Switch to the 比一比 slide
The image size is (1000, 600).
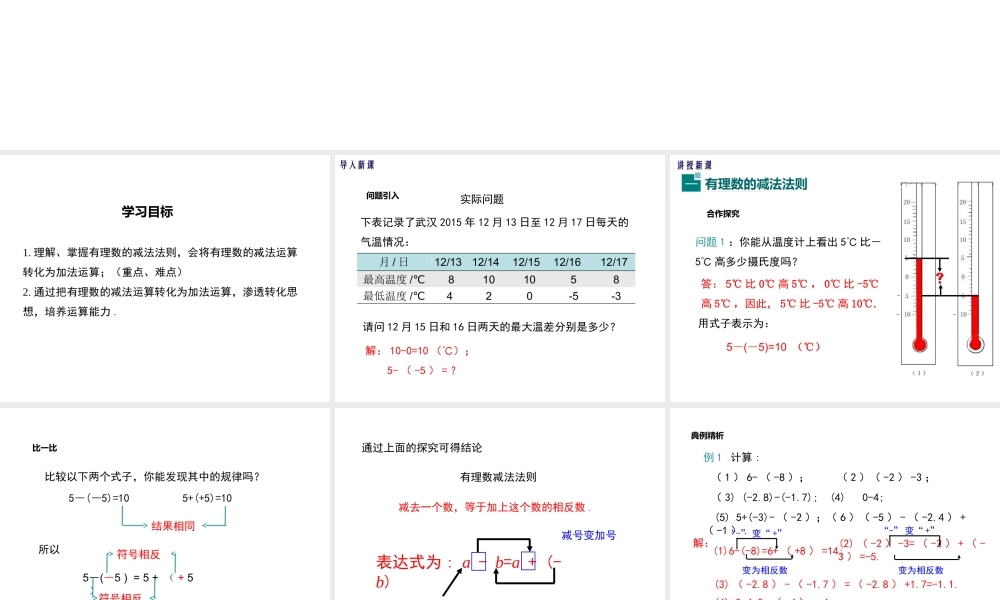coord(44,446)
